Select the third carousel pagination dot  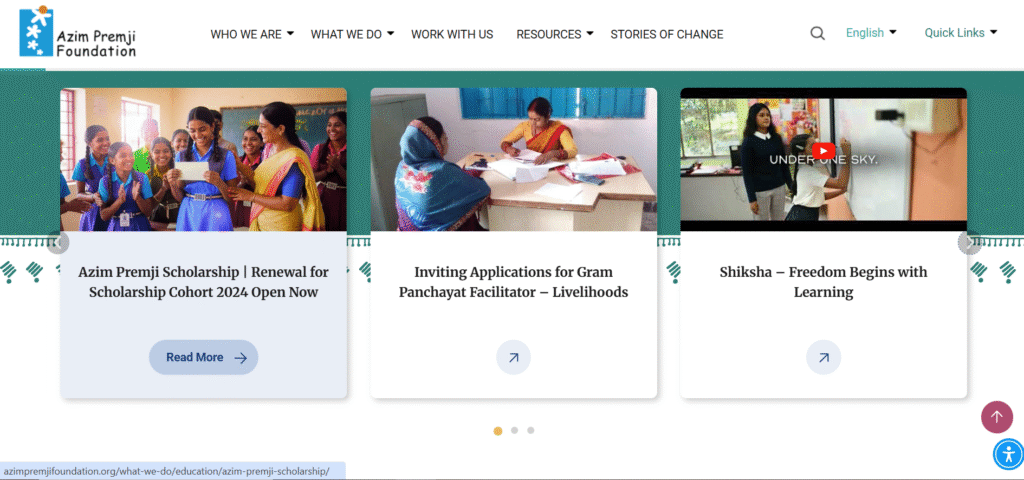pyautogui.click(x=531, y=430)
